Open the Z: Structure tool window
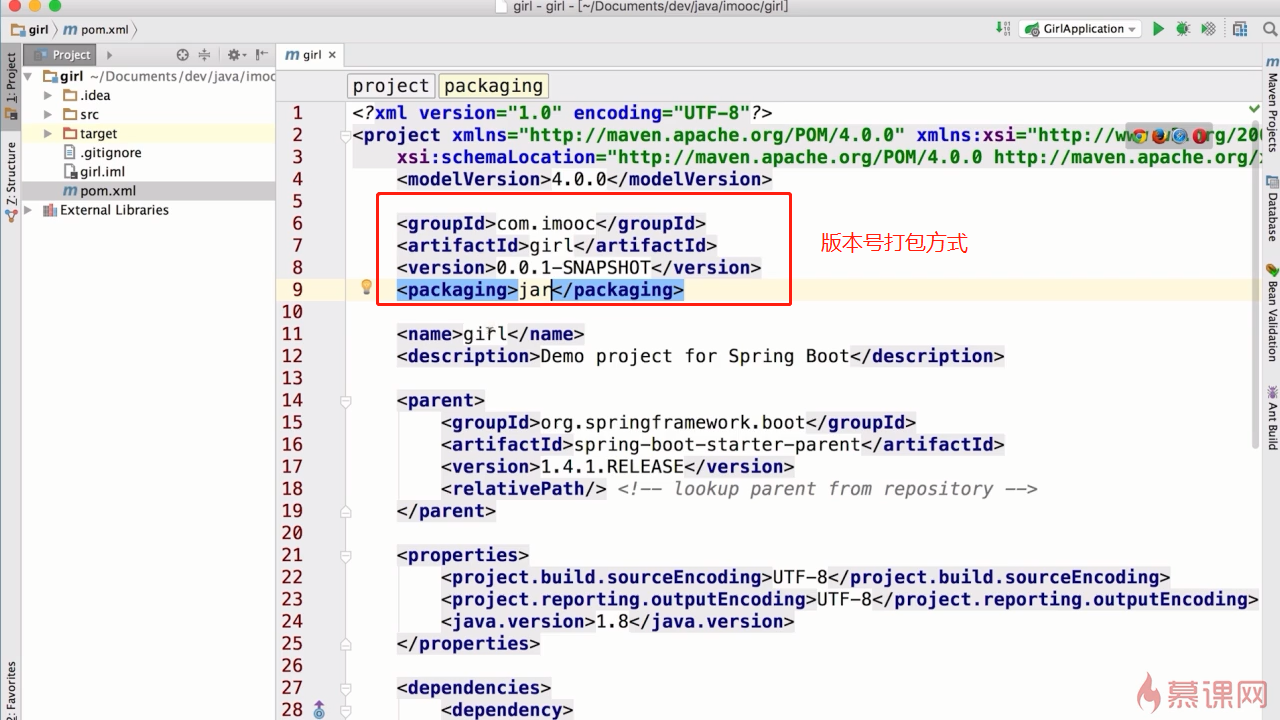This screenshot has width=1280, height=720. [x=11, y=182]
